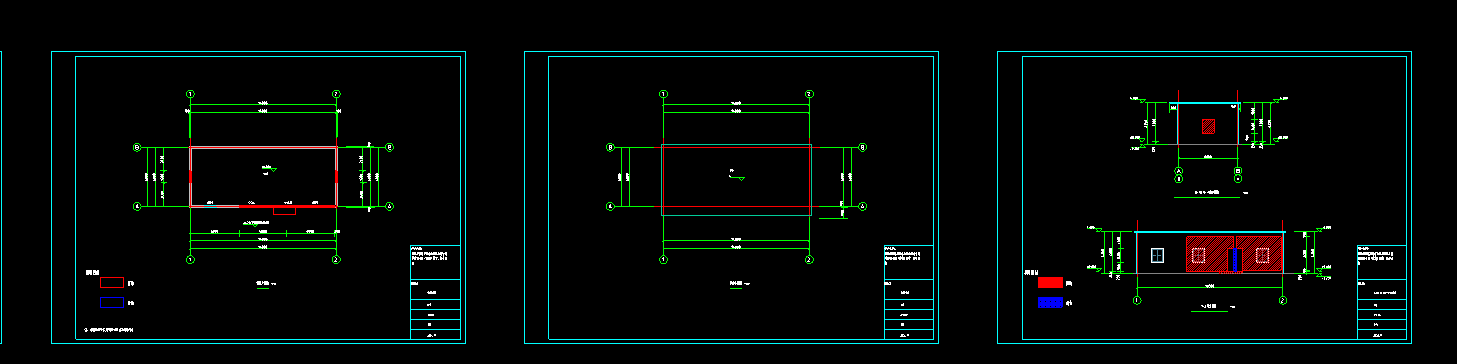Select the blue outlined legend swatch on floor plan sheet
The height and width of the screenshot is (364, 1457).
(x=112, y=302)
